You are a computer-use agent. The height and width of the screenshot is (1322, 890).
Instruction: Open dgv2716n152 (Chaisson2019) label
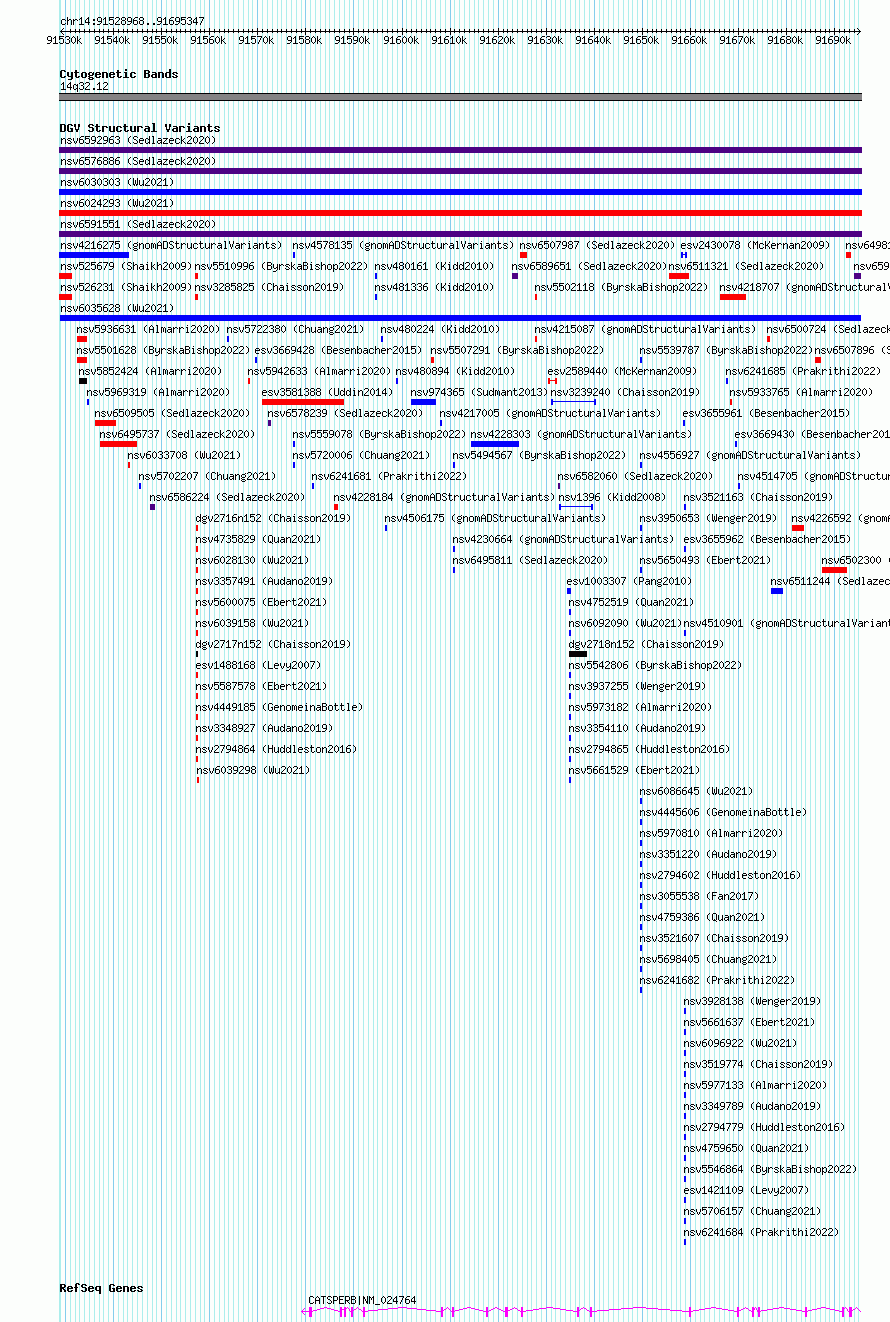[x=273, y=518]
